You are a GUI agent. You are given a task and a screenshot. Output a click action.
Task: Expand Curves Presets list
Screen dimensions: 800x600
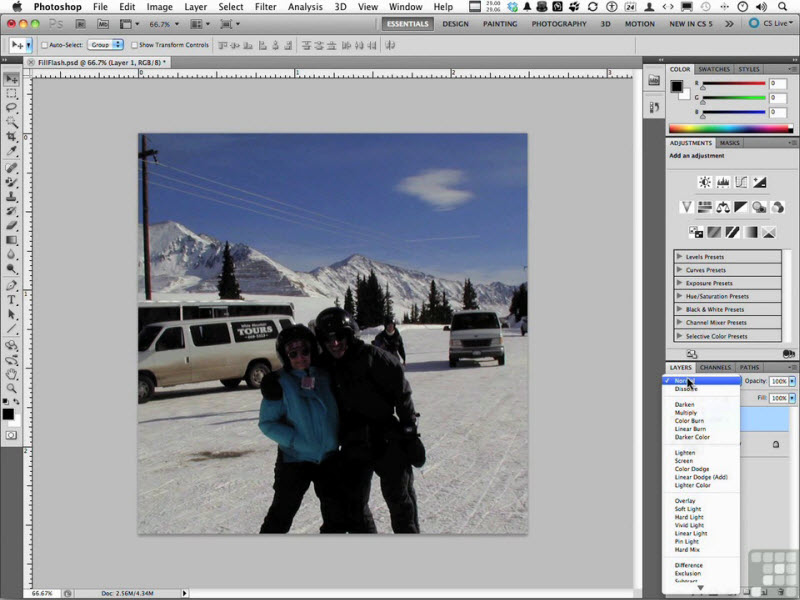[x=680, y=270]
